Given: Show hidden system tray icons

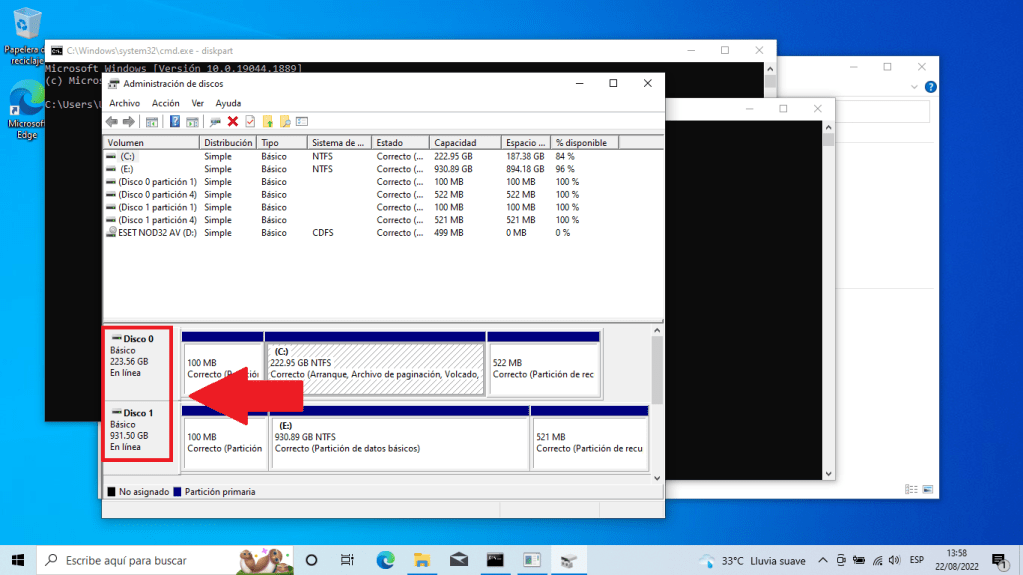Looking at the screenshot, I should coord(823,561).
